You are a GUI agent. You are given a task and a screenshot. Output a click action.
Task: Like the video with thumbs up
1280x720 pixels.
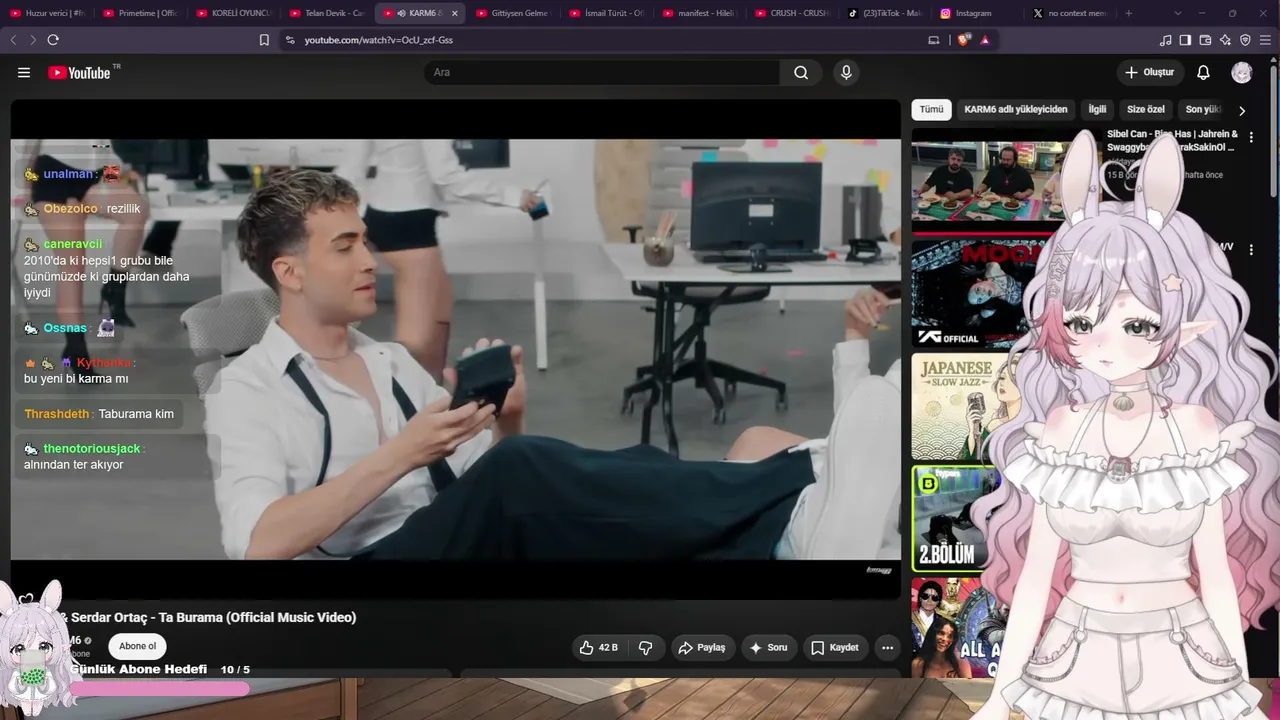click(599, 647)
